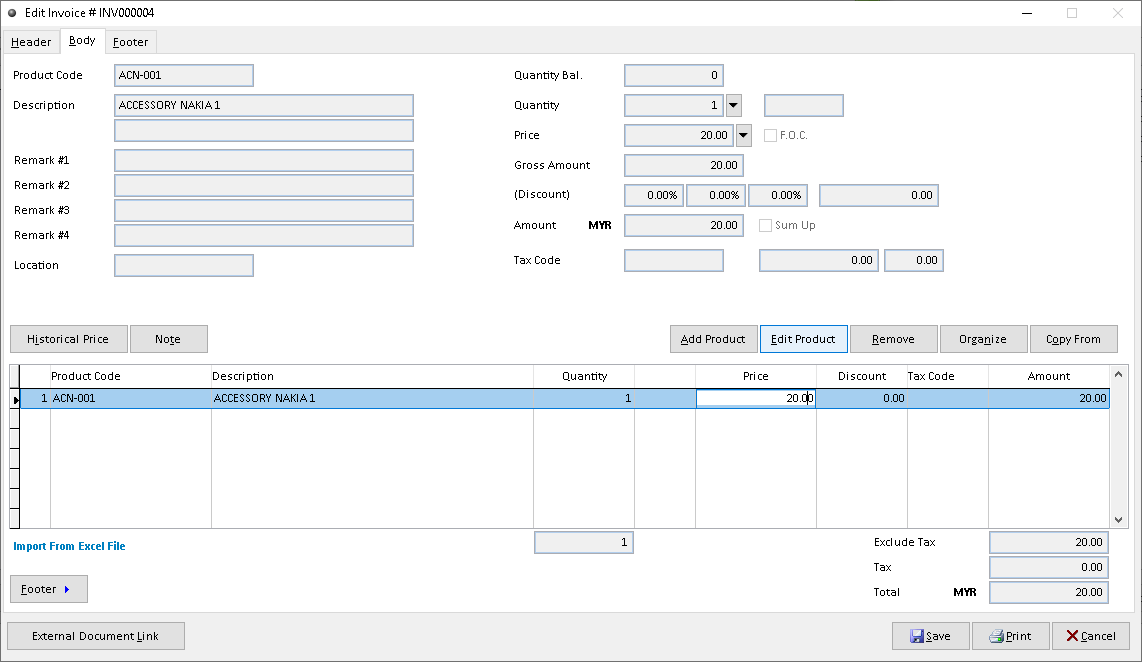Click the Copy From button
This screenshot has width=1142, height=662.
[x=1074, y=339]
